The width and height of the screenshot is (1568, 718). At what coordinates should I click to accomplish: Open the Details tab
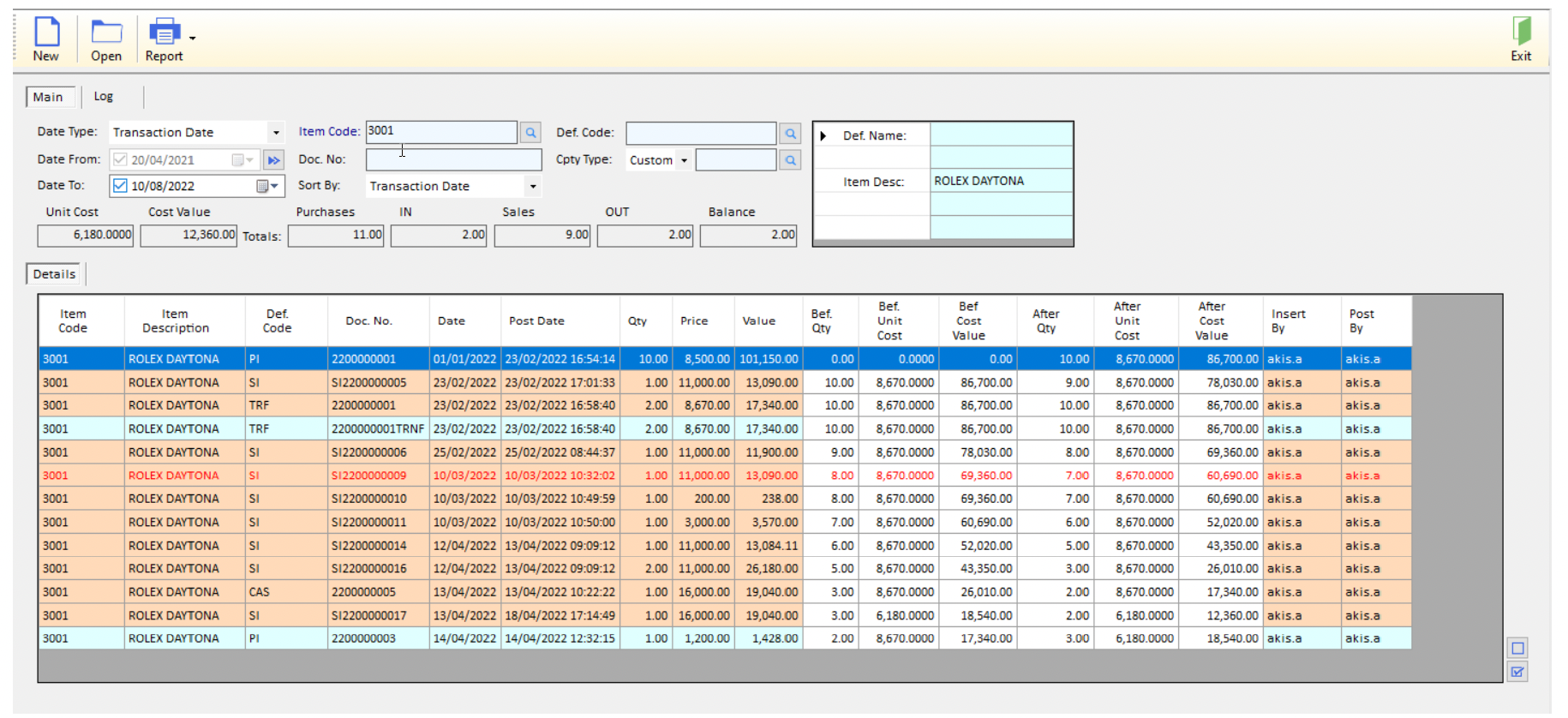click(54, 274)
